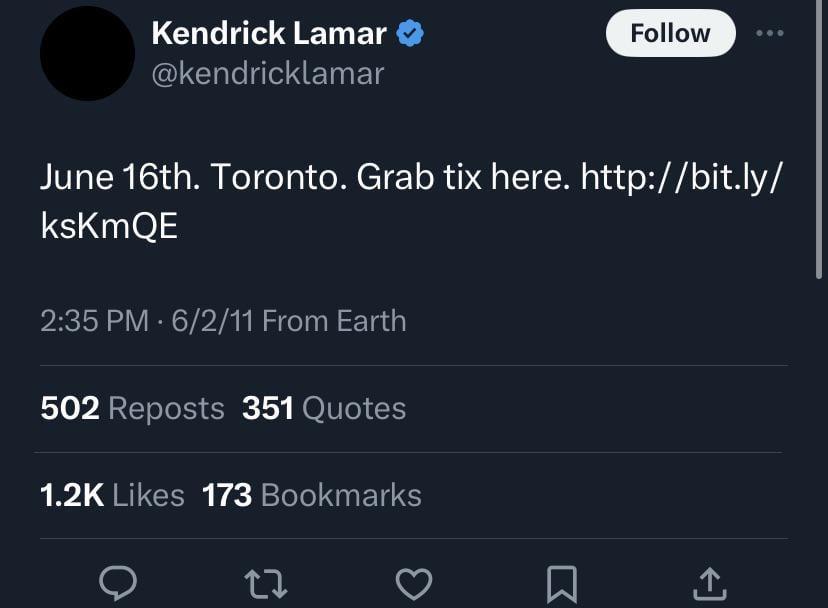Open the @kendricklamar handle
Image resolution: width=828 pixels, height=608 pixels.
[x=268, y=73]
